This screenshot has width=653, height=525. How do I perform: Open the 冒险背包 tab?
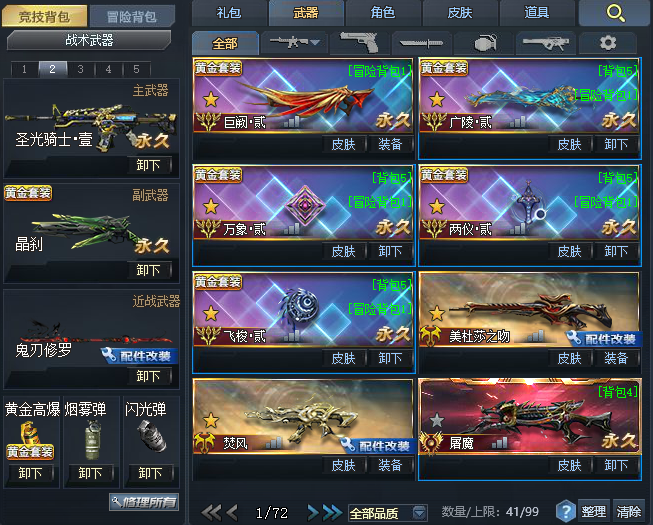tap(132, 16)
